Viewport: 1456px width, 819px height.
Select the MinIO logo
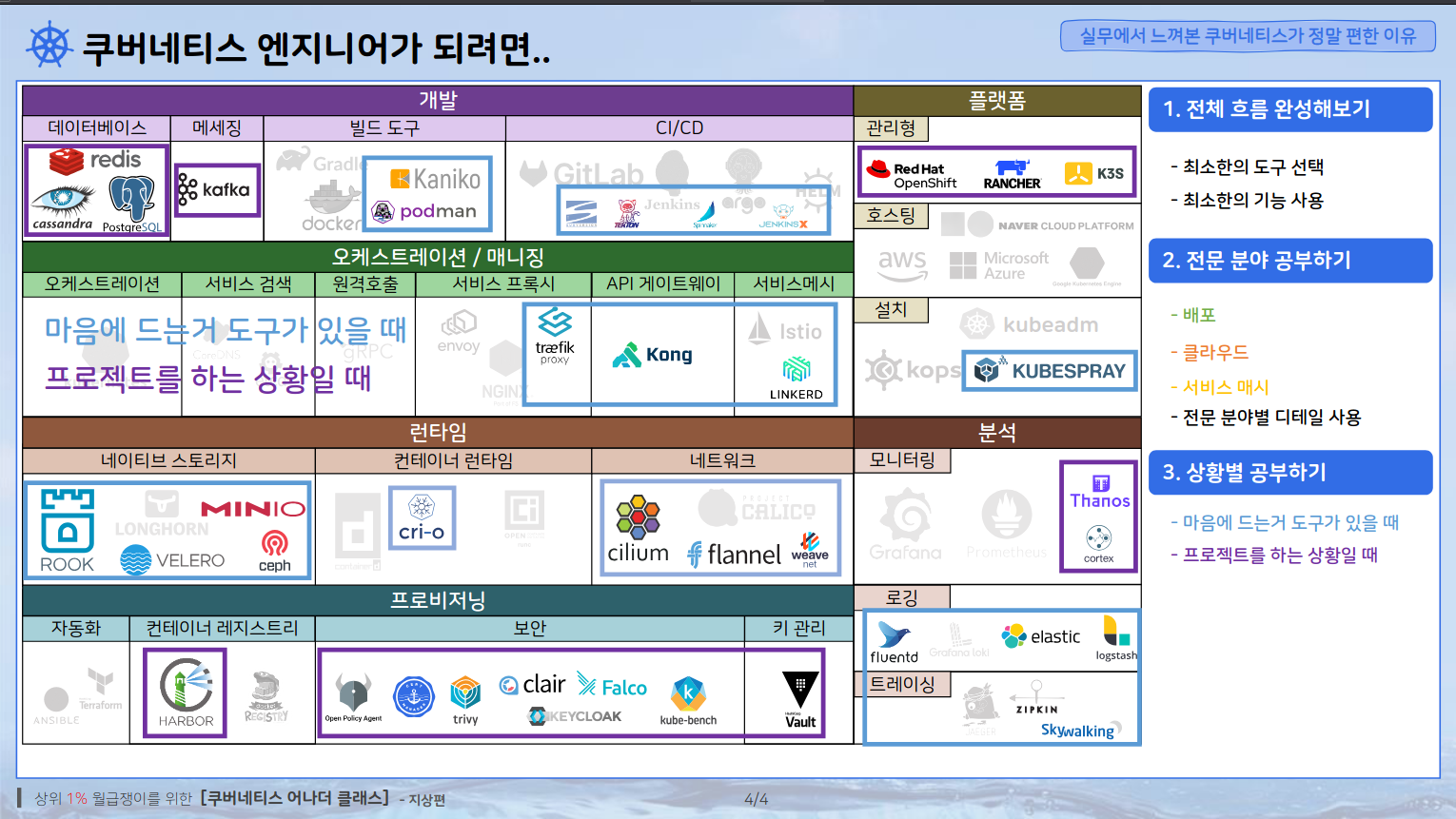(x=253, y=509)
